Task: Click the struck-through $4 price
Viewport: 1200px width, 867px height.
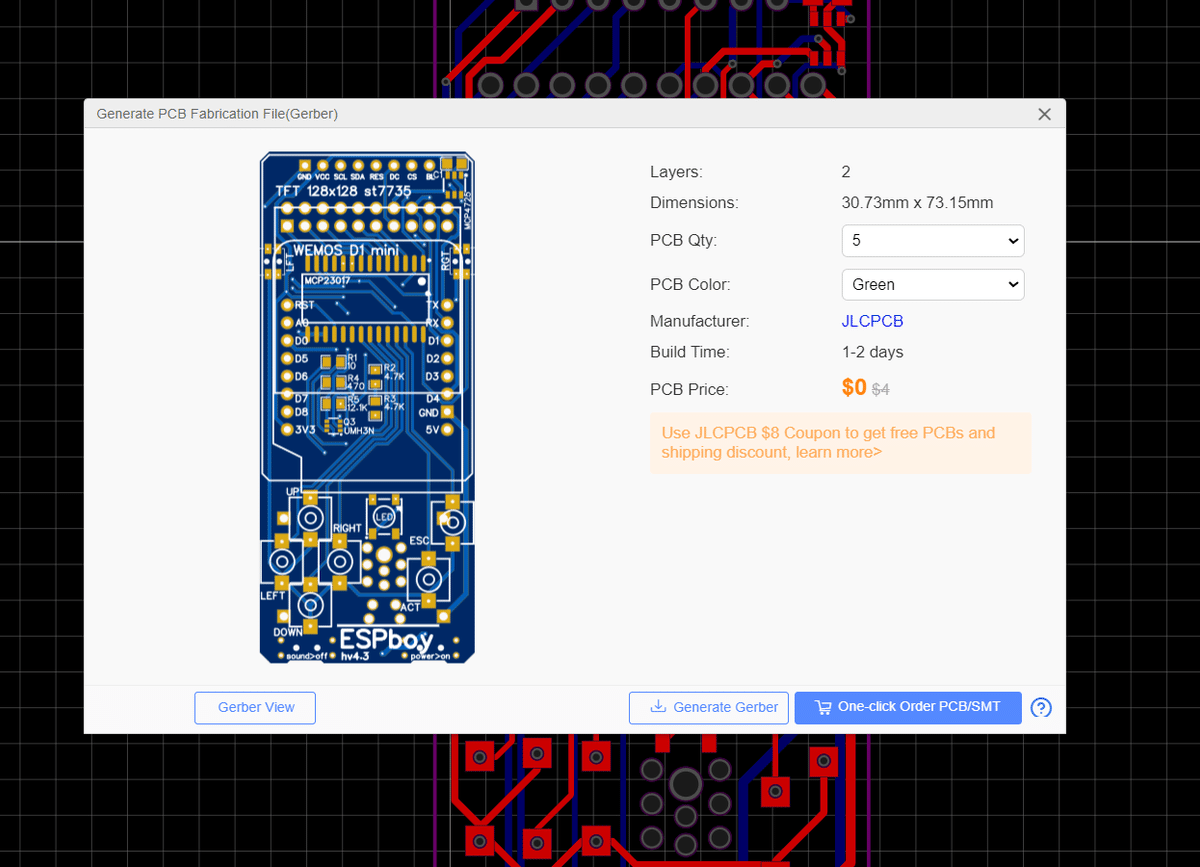Action: (880, 390)
